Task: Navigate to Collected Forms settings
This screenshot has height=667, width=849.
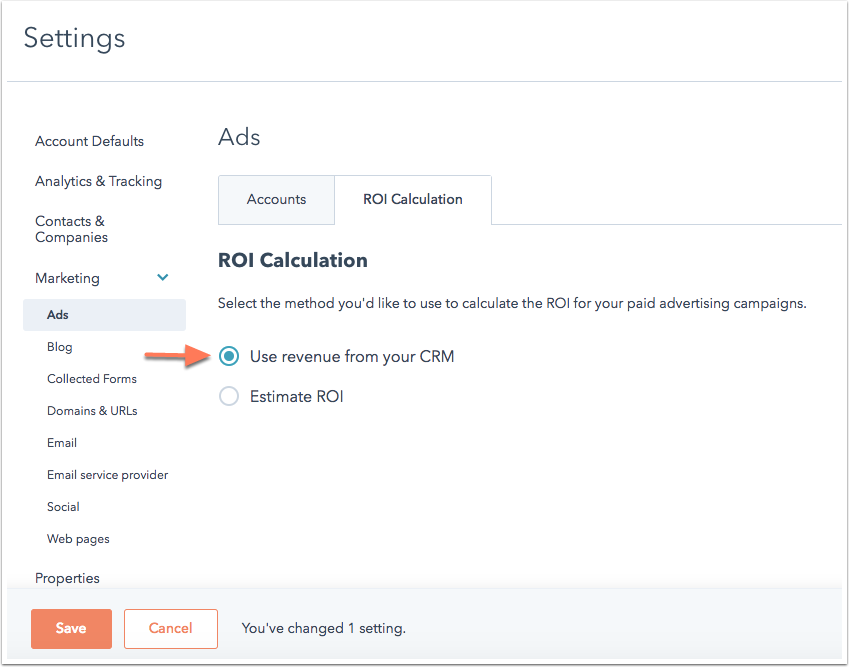Action: click(x=92, y=379)
